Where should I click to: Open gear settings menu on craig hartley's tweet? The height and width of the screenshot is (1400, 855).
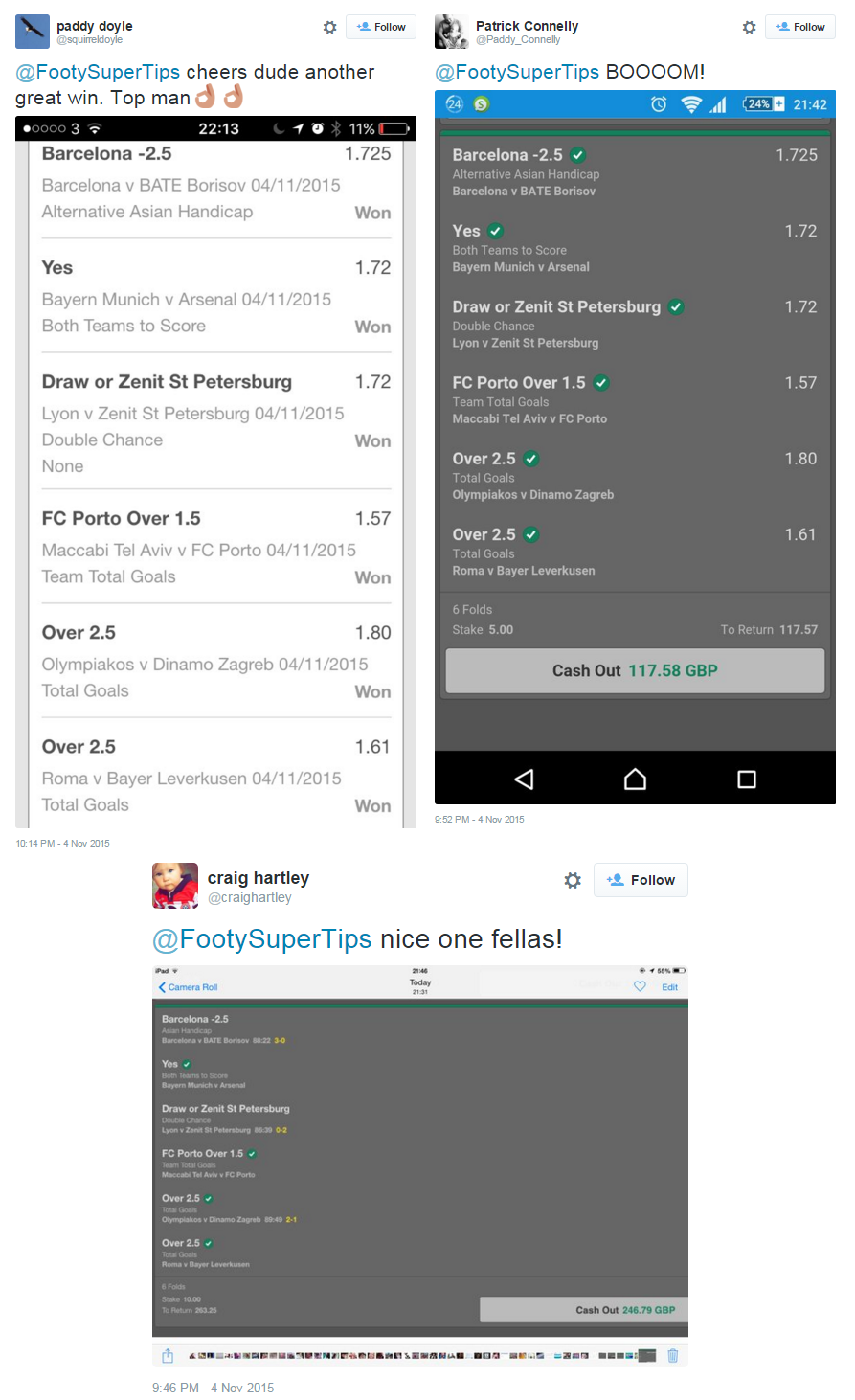[x=573, y=880]
